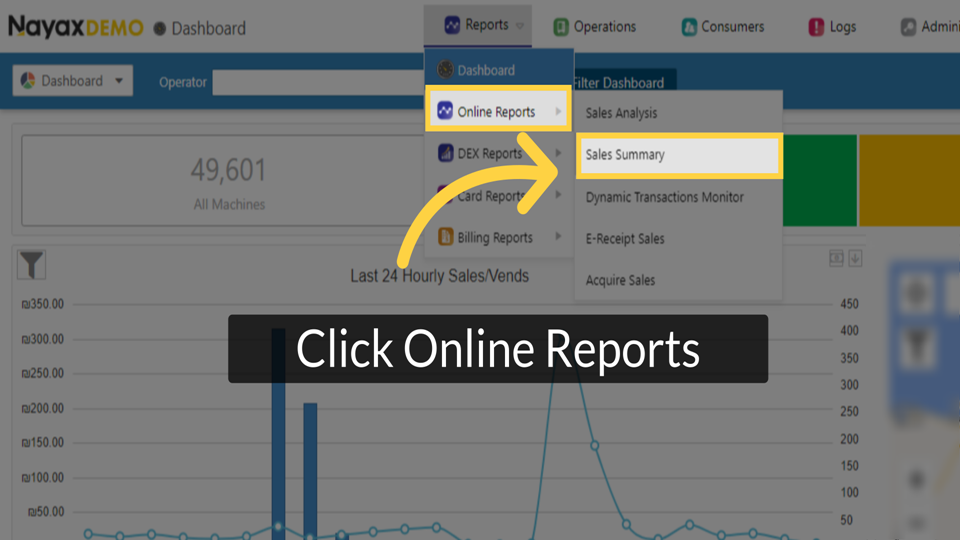This screenshot has height=540, width=960.
Task: Expand the Online Reports submenu arrow
Action: tap(558, 111)
